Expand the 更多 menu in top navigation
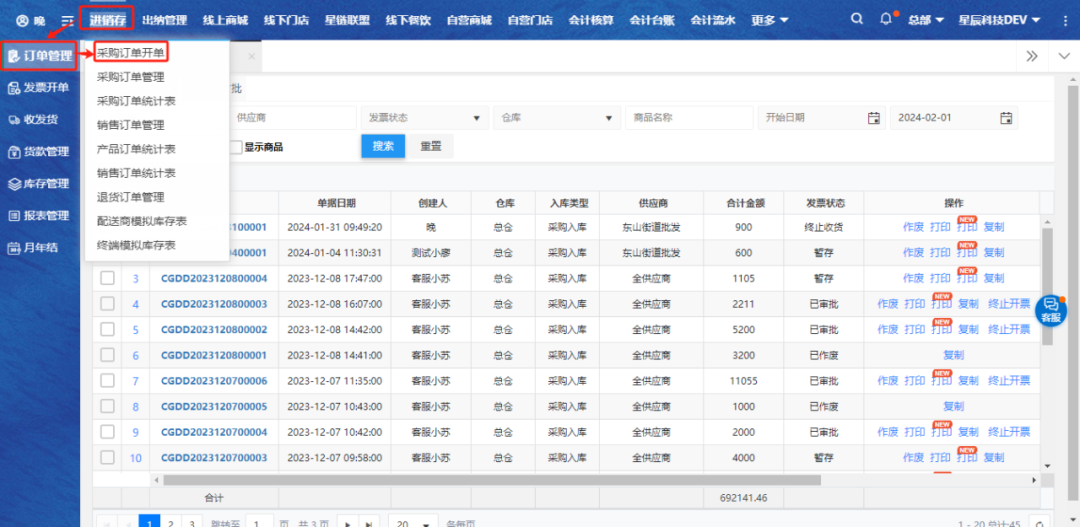The height and width of the screenshot is (527, 1080). point(769,20)
